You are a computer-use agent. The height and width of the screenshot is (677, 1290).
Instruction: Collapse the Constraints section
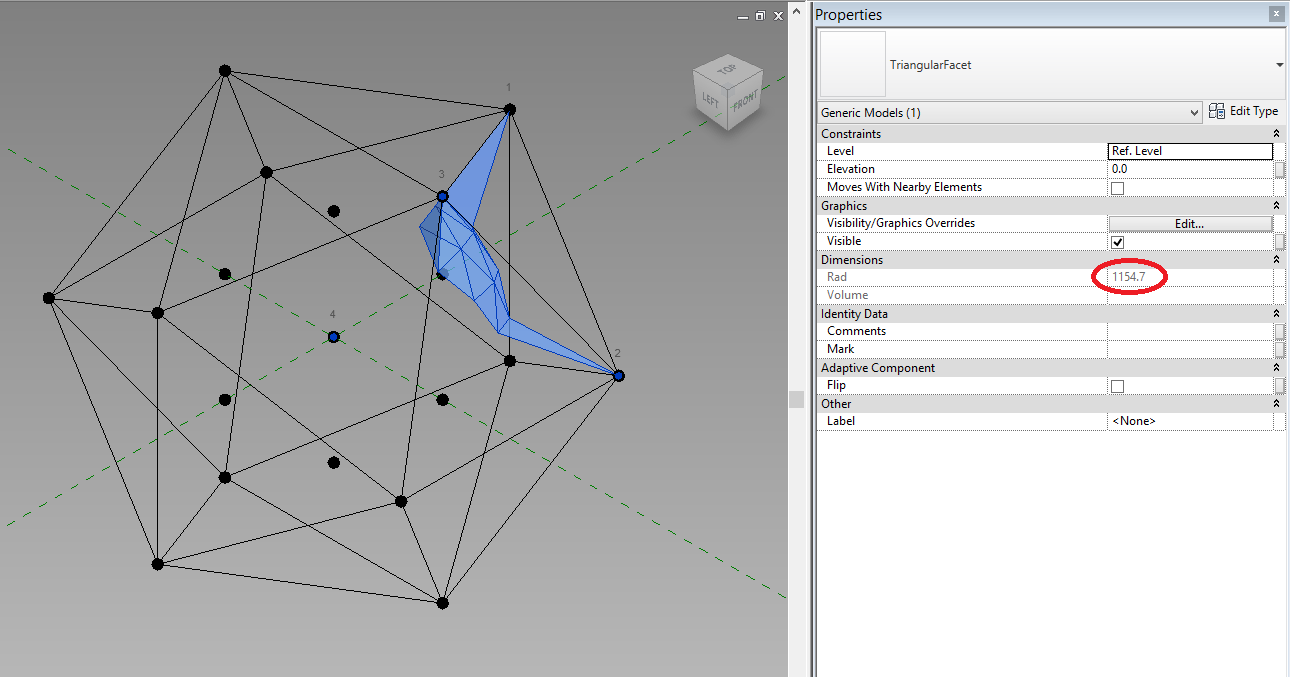coord(1276,133)
